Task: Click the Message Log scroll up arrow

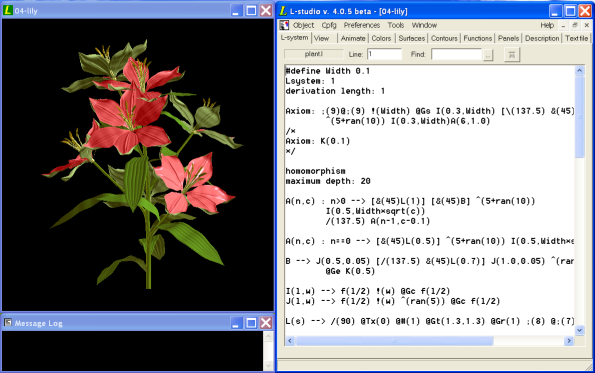Action: [268, 336]
